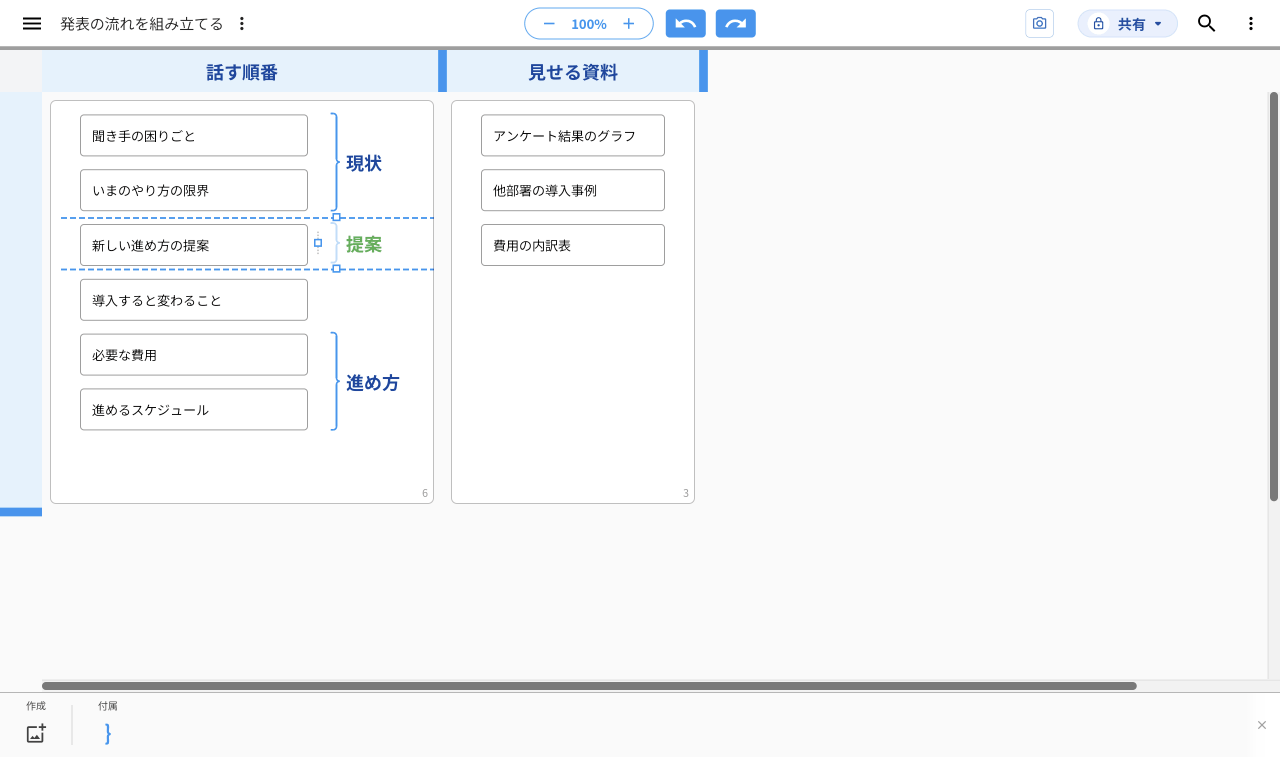Open the top-right overflow menu
Image resolution: width=1280 pixels, height=757 pixels.
(x=1250, y=23)
